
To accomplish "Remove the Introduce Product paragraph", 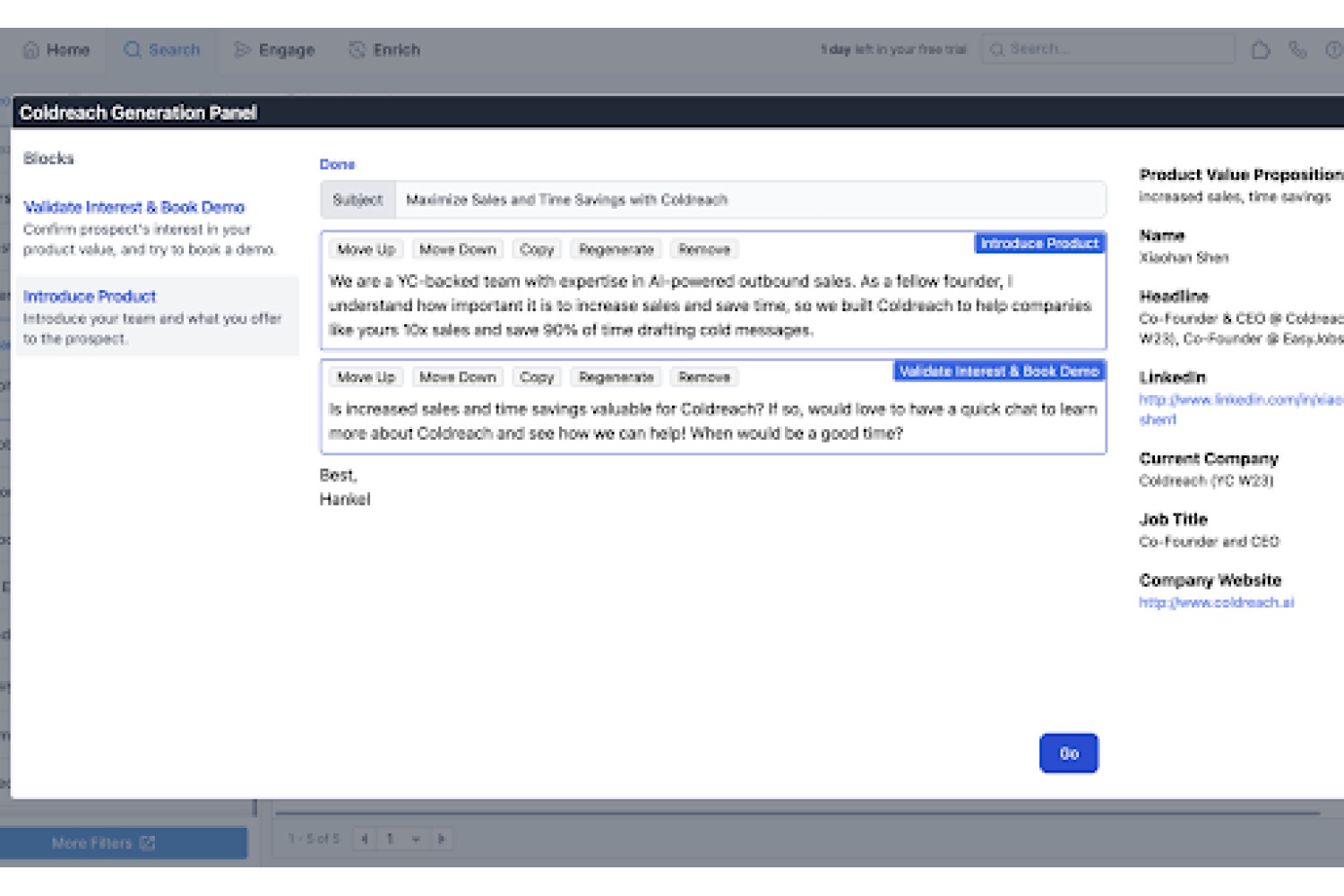I will click(704, 249).
